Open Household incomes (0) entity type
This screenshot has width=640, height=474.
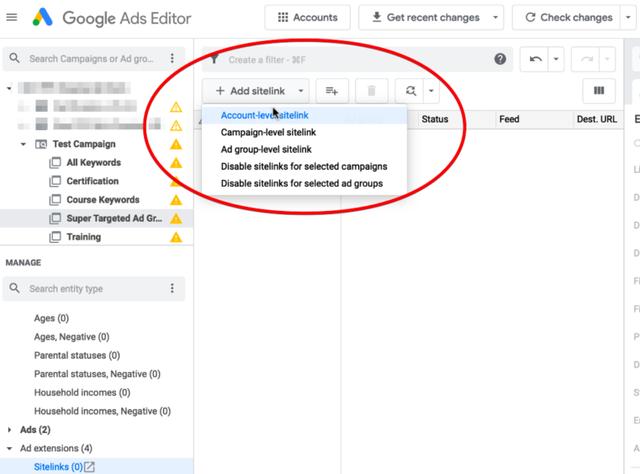click(x=82, y=392)
